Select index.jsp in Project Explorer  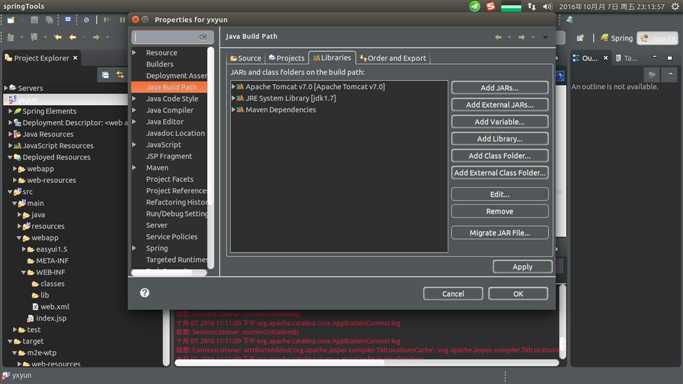coord(47,318)
